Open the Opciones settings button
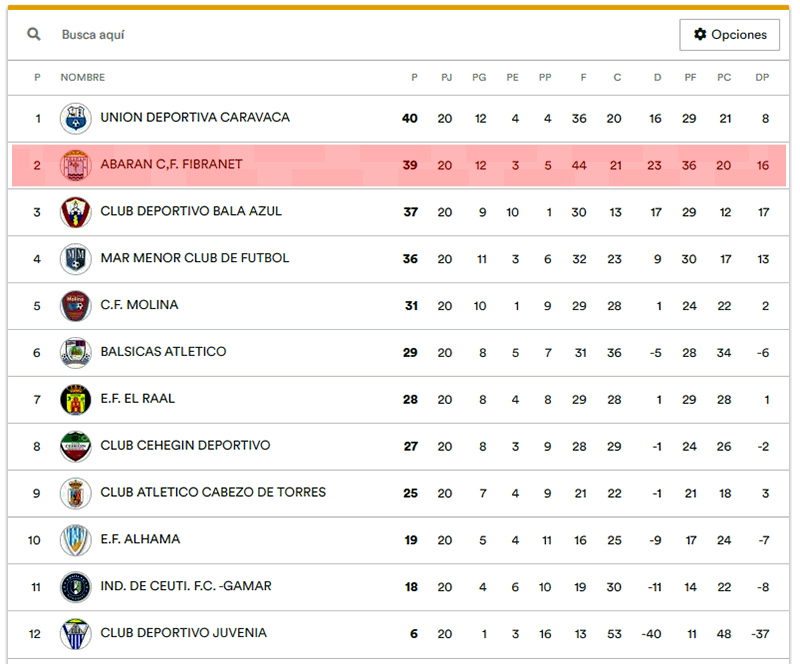Screen dimensions: 800x664 pyautogui.click(x=729, y=34)
